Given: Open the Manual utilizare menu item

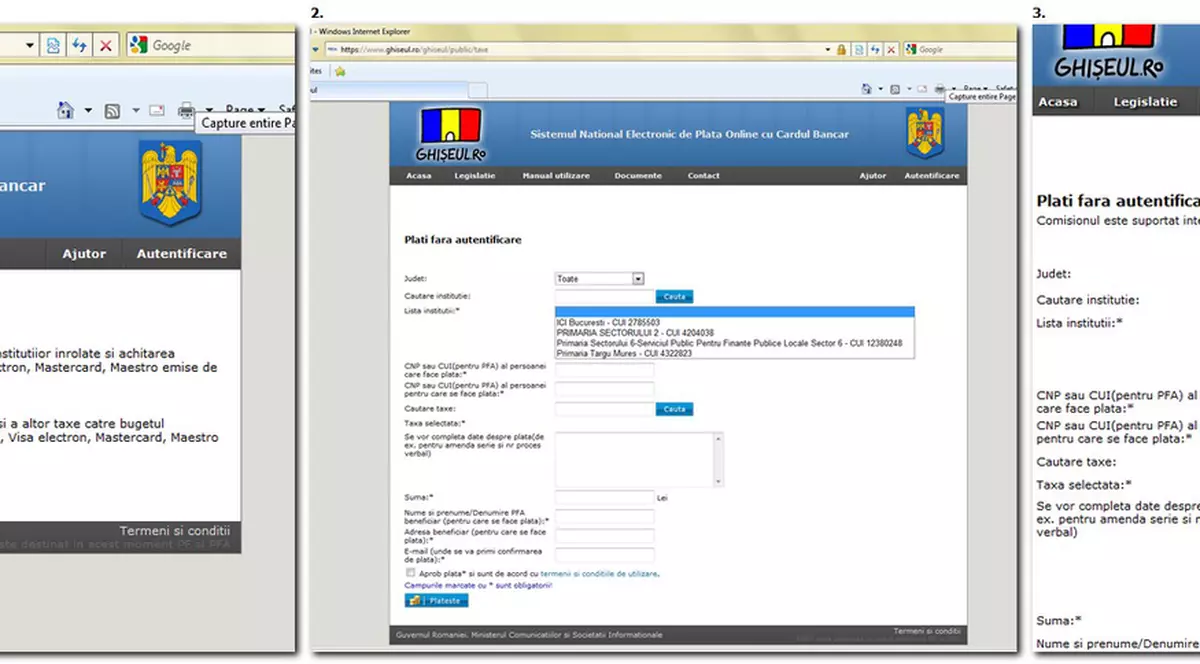Looking at the screenshot, I should pos(555,175).
